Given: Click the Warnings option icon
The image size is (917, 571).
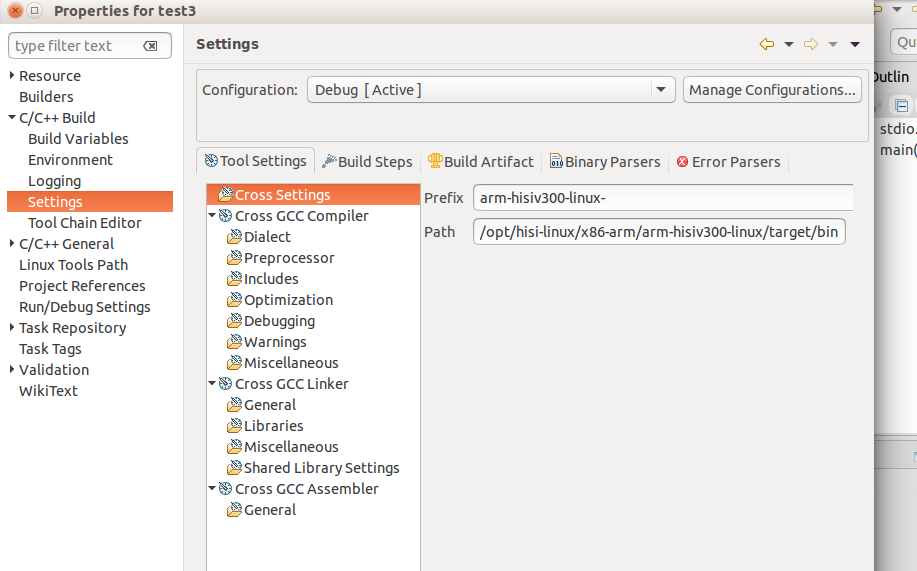Looking at the screenshot, I should pos(235,342).
